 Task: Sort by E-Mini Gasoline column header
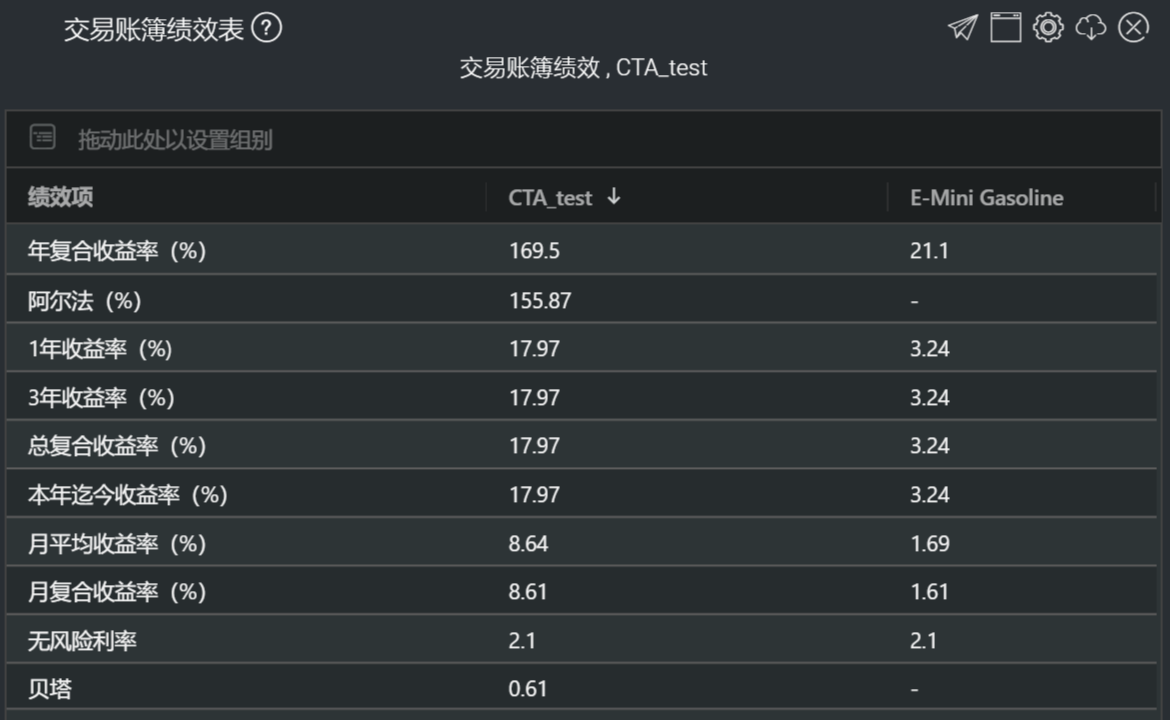[x=986, y=198]
